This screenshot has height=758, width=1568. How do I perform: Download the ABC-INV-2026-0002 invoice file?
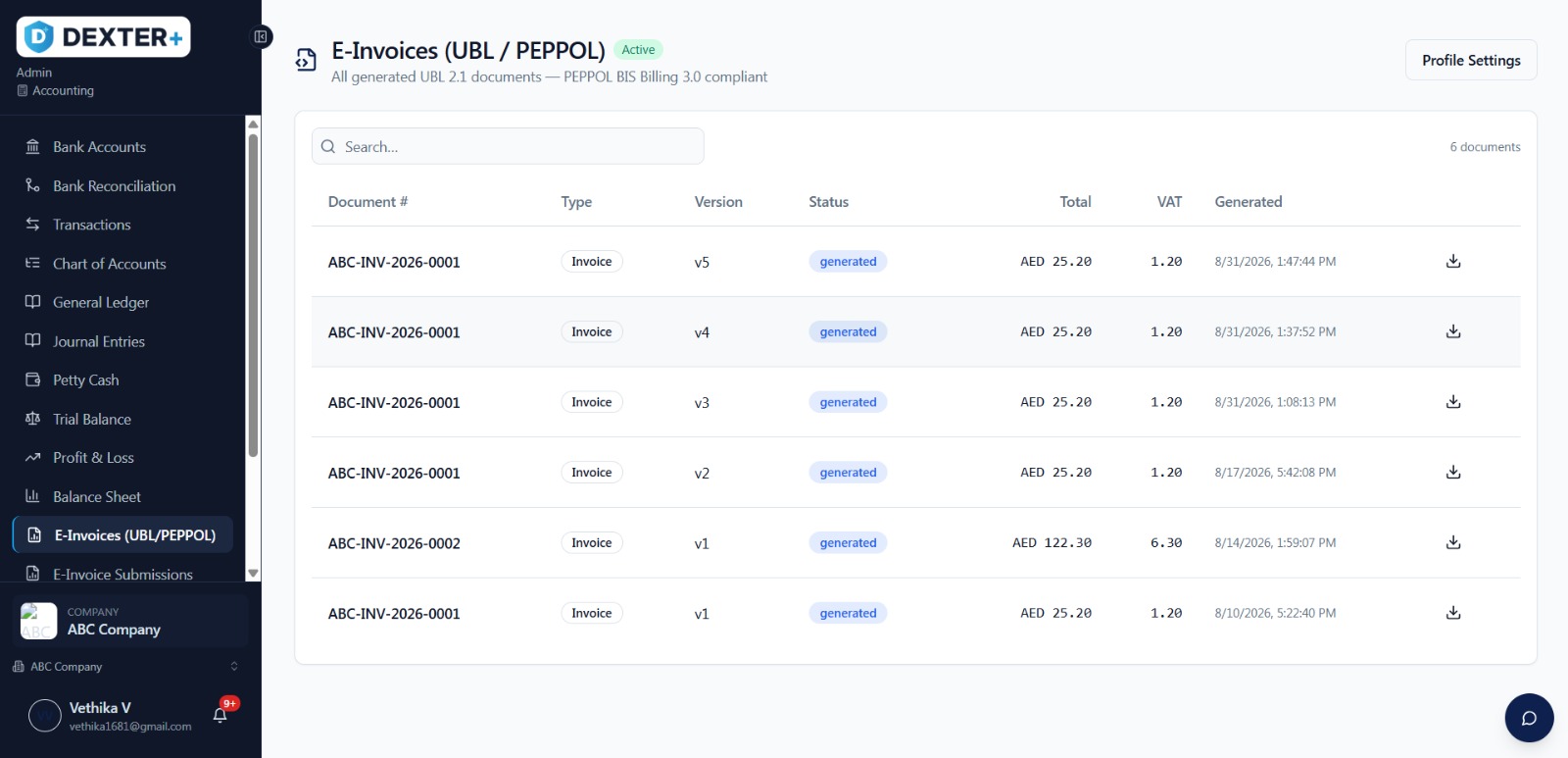[x=1453, y=542]
